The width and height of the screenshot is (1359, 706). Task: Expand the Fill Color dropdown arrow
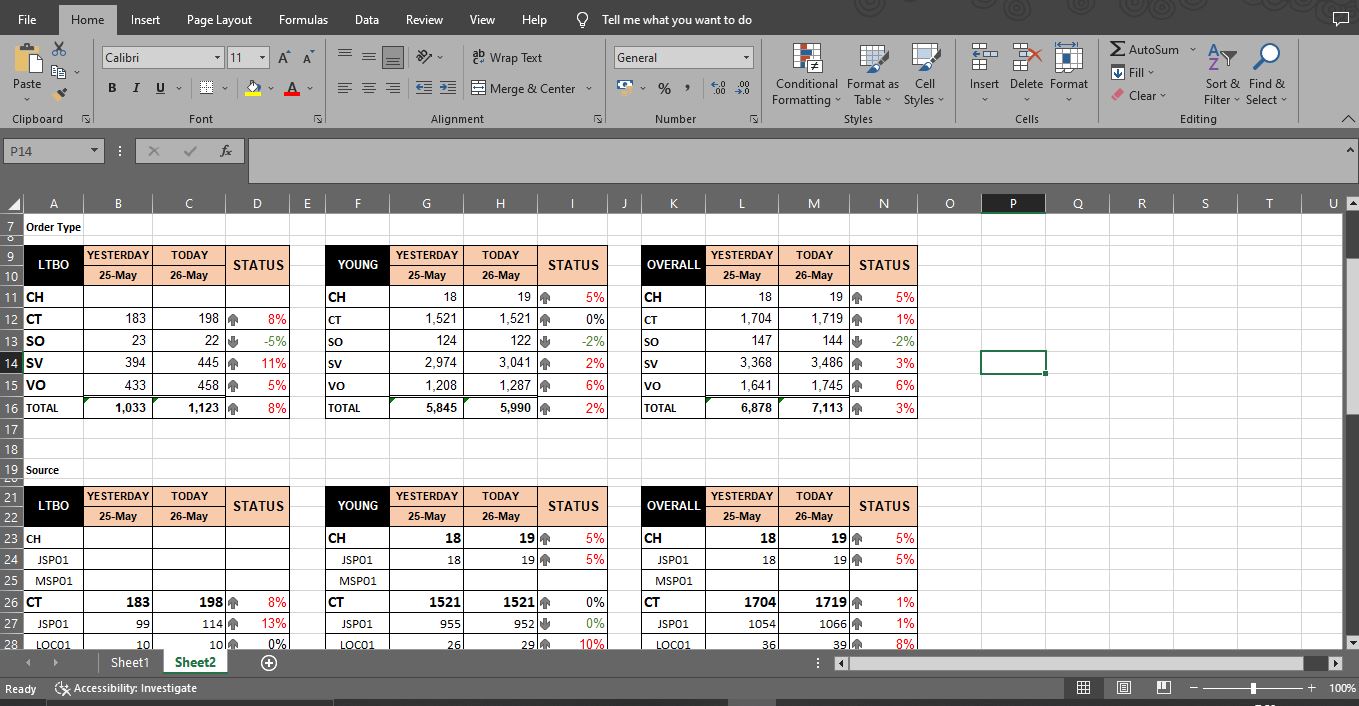tap(270, 88)
